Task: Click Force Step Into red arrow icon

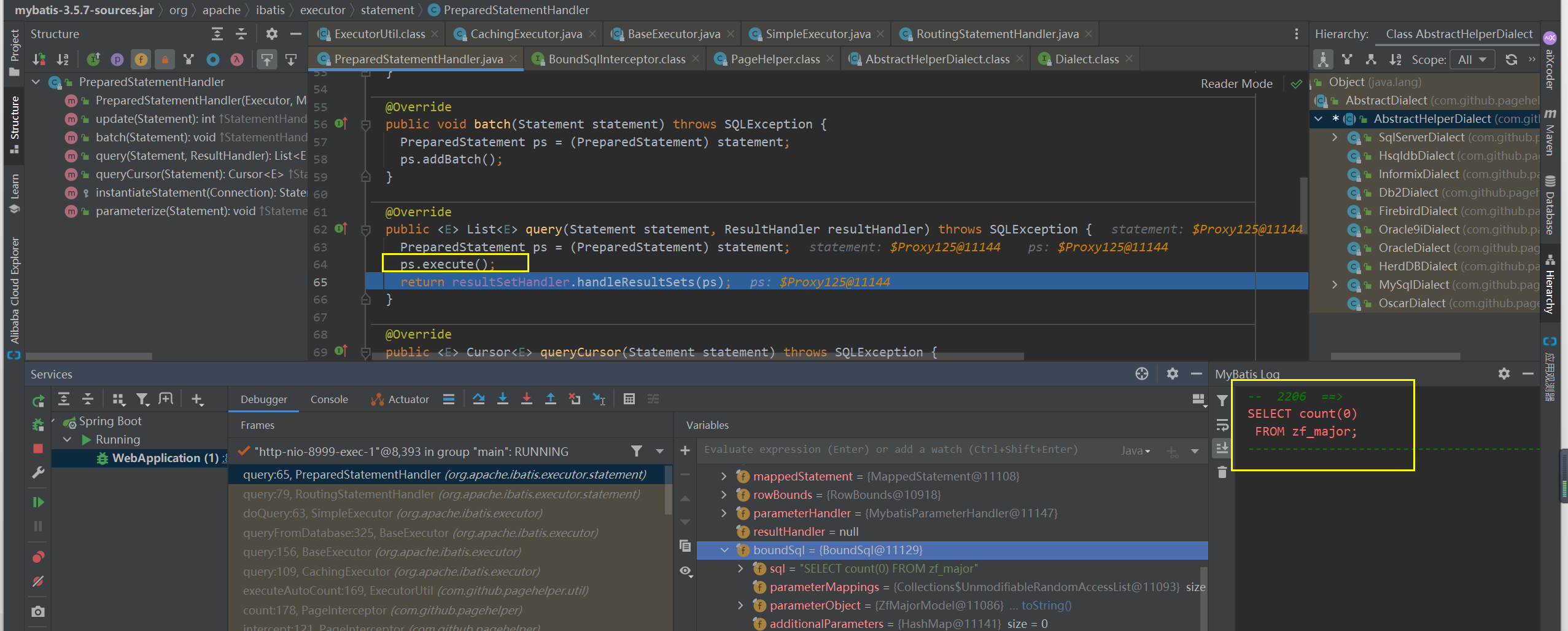Action: point(527,399)
